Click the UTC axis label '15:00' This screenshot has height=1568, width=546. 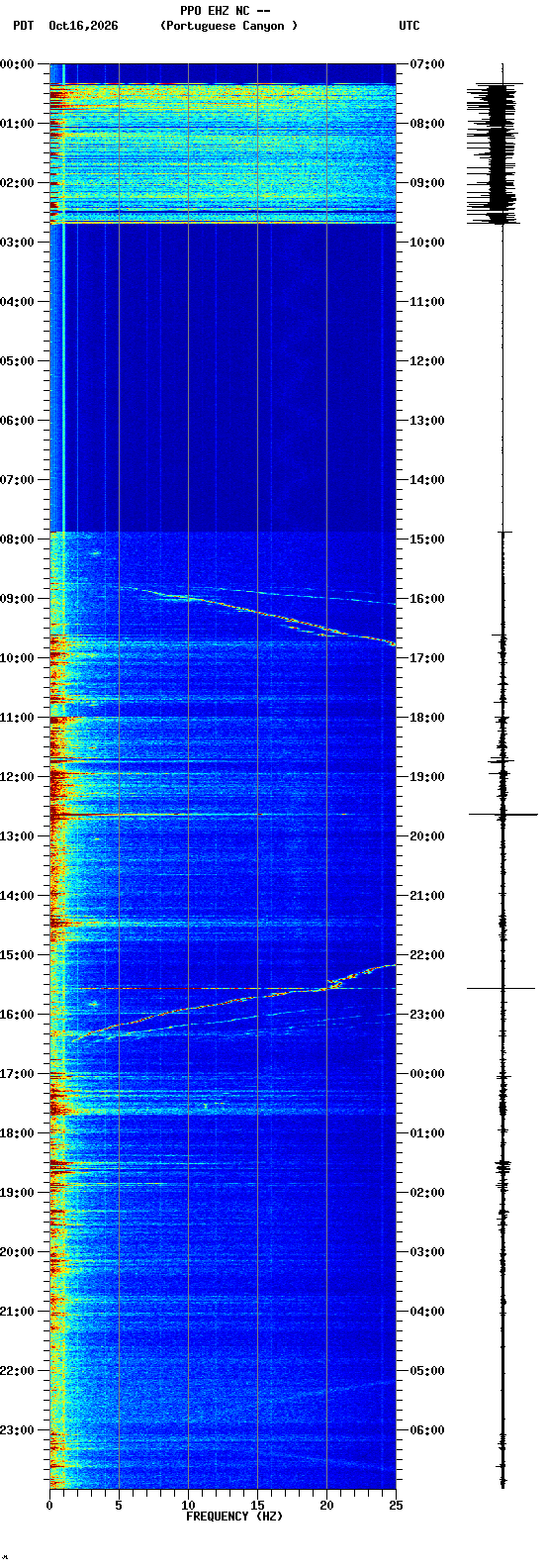[427, 539]
